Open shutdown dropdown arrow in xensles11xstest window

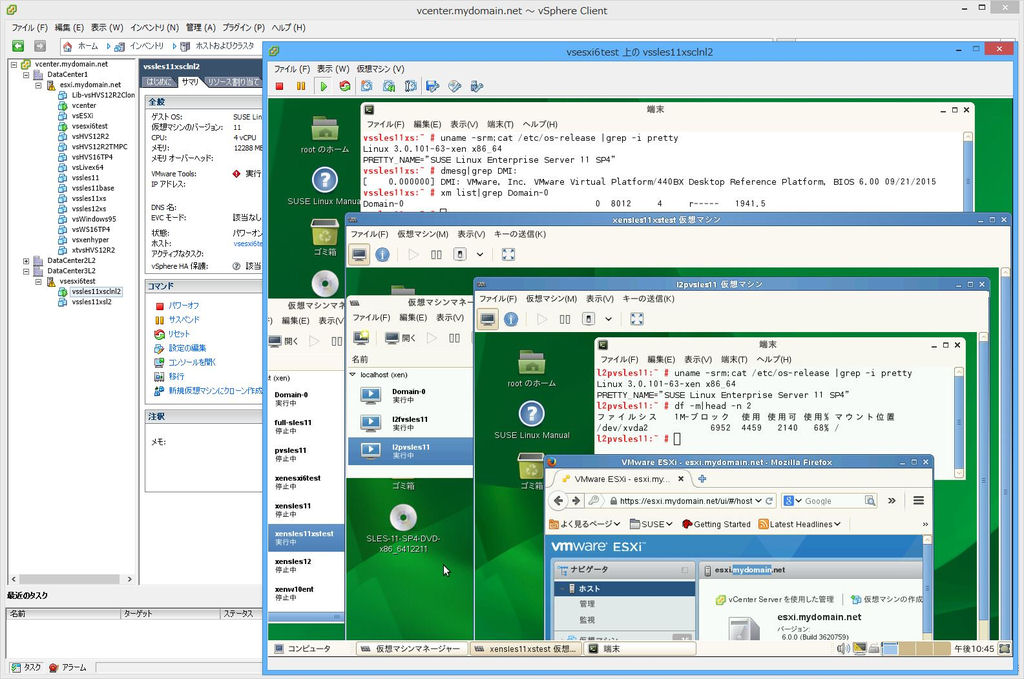pos(480,255)
